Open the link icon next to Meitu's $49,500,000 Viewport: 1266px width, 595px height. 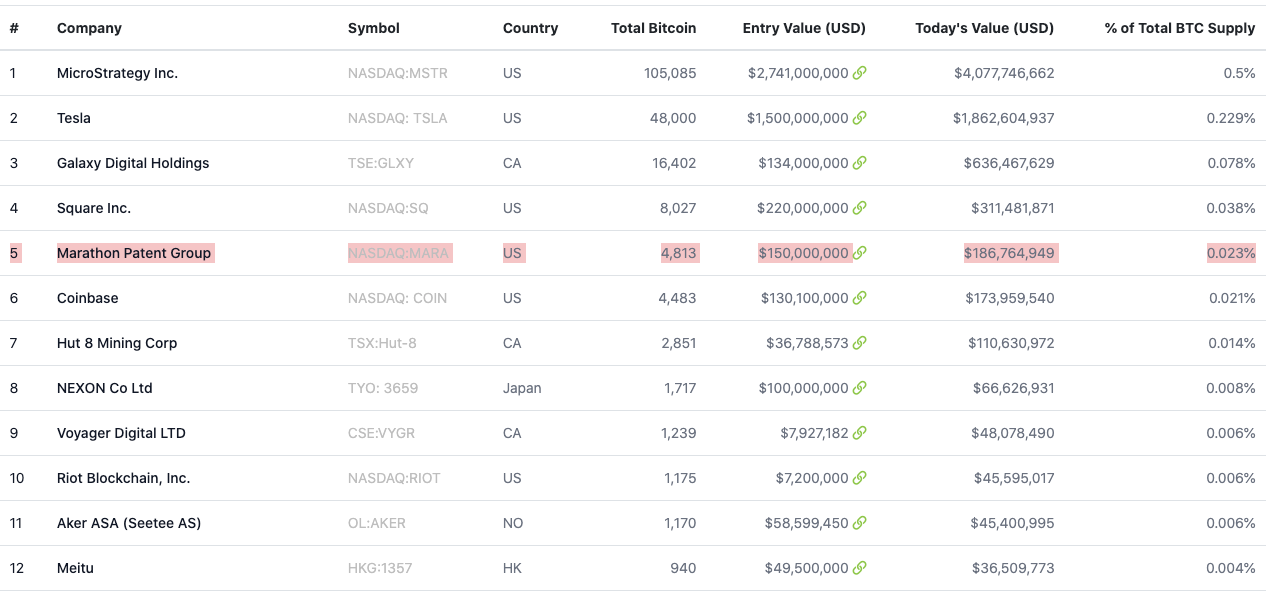click(x=859, y=568)
